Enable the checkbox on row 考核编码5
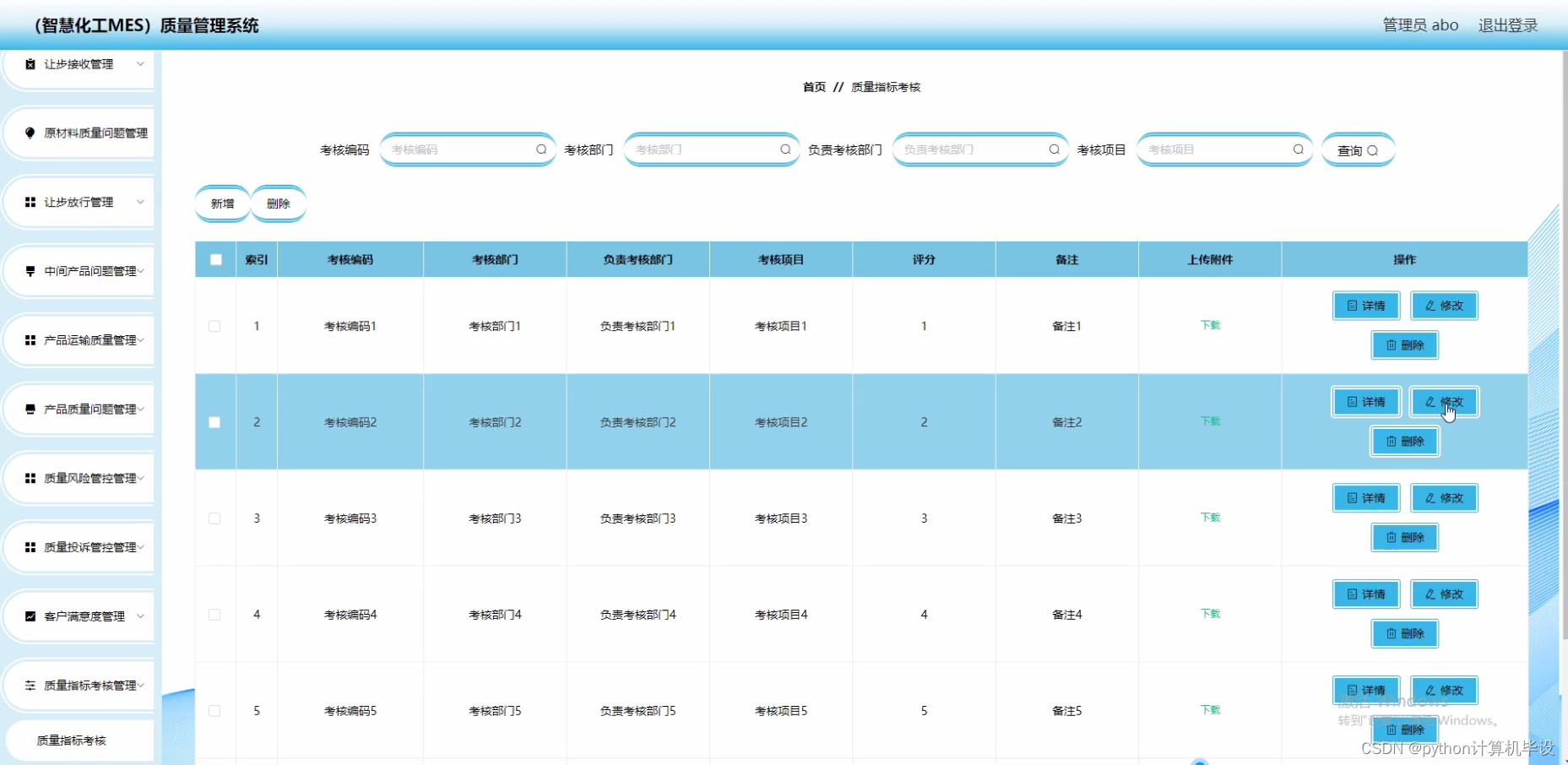This screenshot has width=1568, height=765. 215,710
